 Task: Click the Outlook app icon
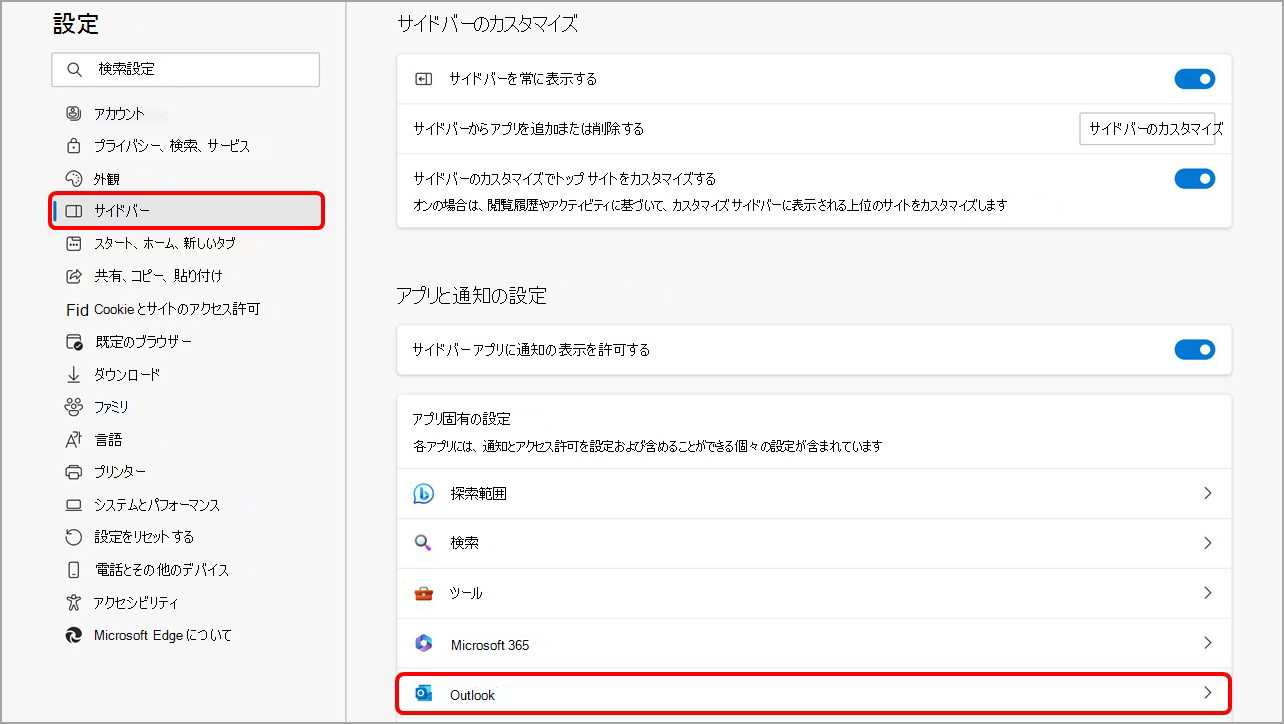[423, 694]
